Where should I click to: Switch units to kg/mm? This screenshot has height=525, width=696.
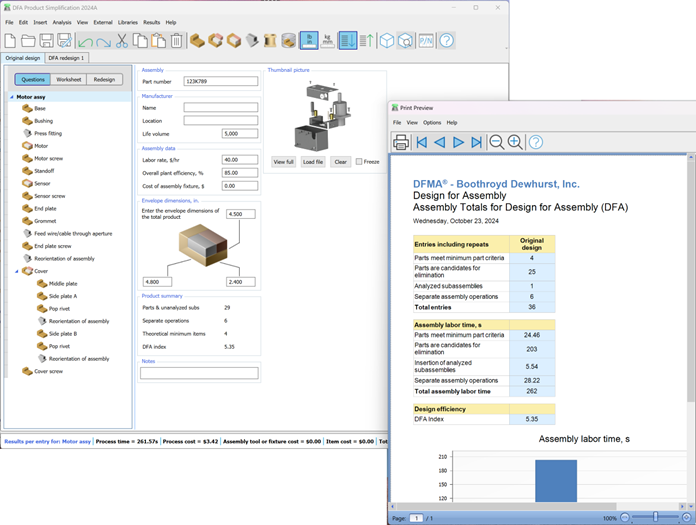[x=327, y=41]
